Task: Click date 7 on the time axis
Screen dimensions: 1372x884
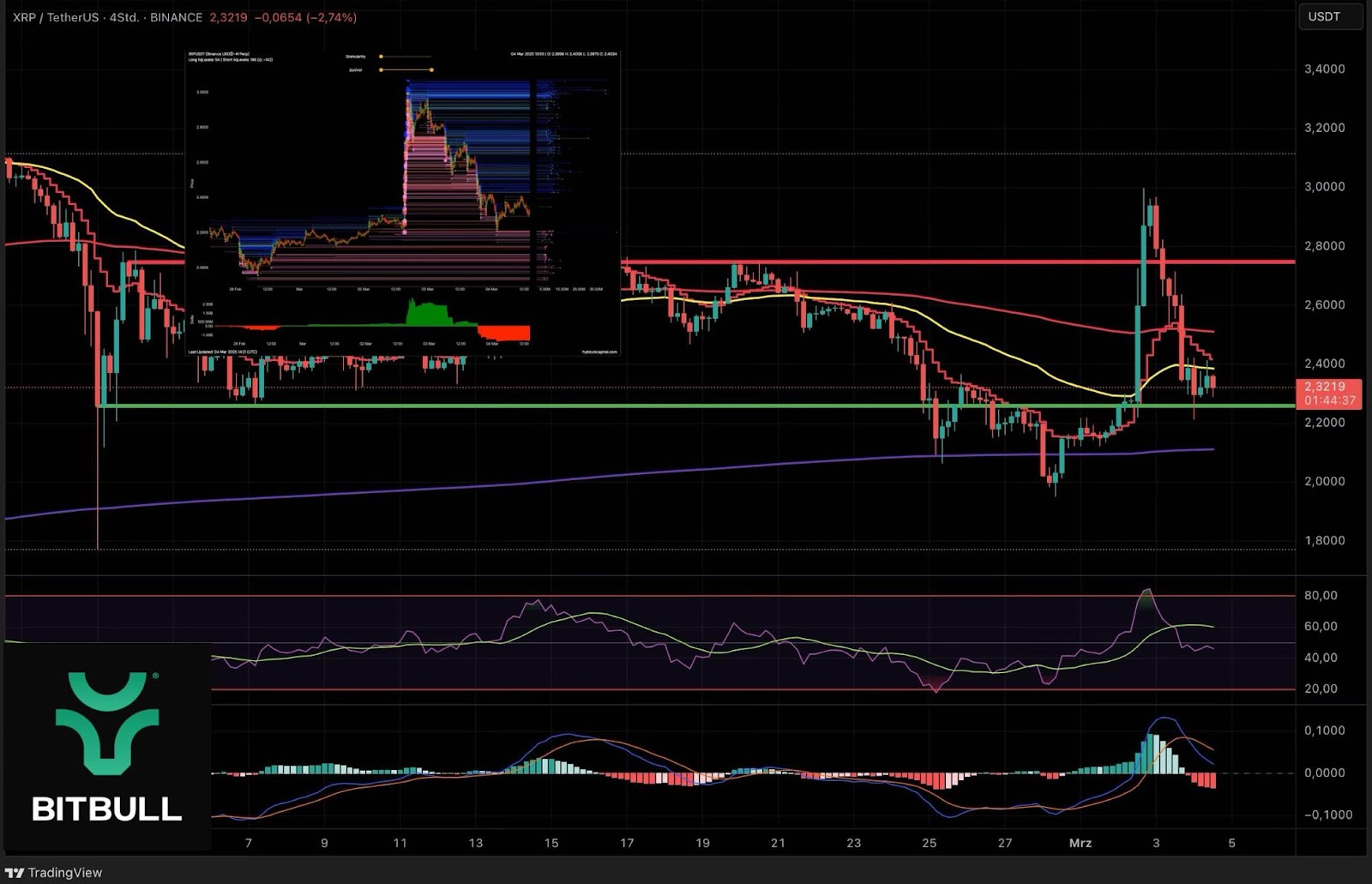Action: pyautogui.click(x=249, y=843)
